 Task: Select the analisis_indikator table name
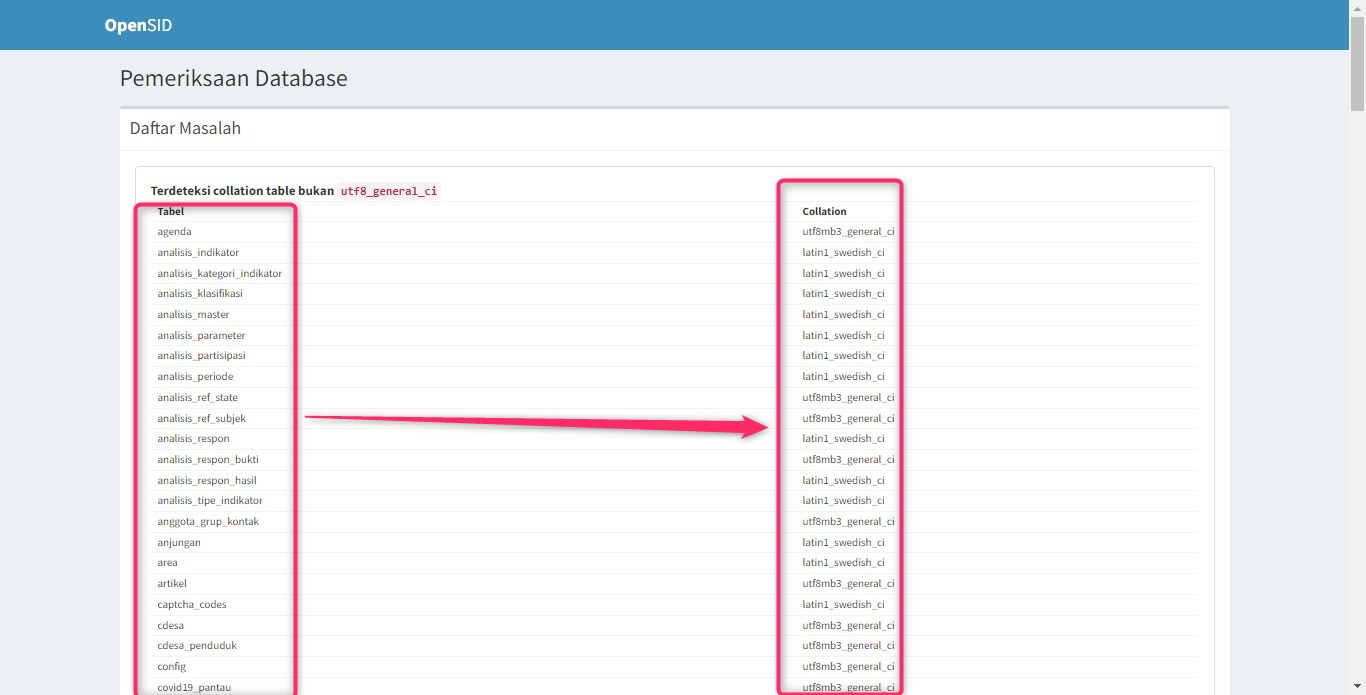coord(198,252)
